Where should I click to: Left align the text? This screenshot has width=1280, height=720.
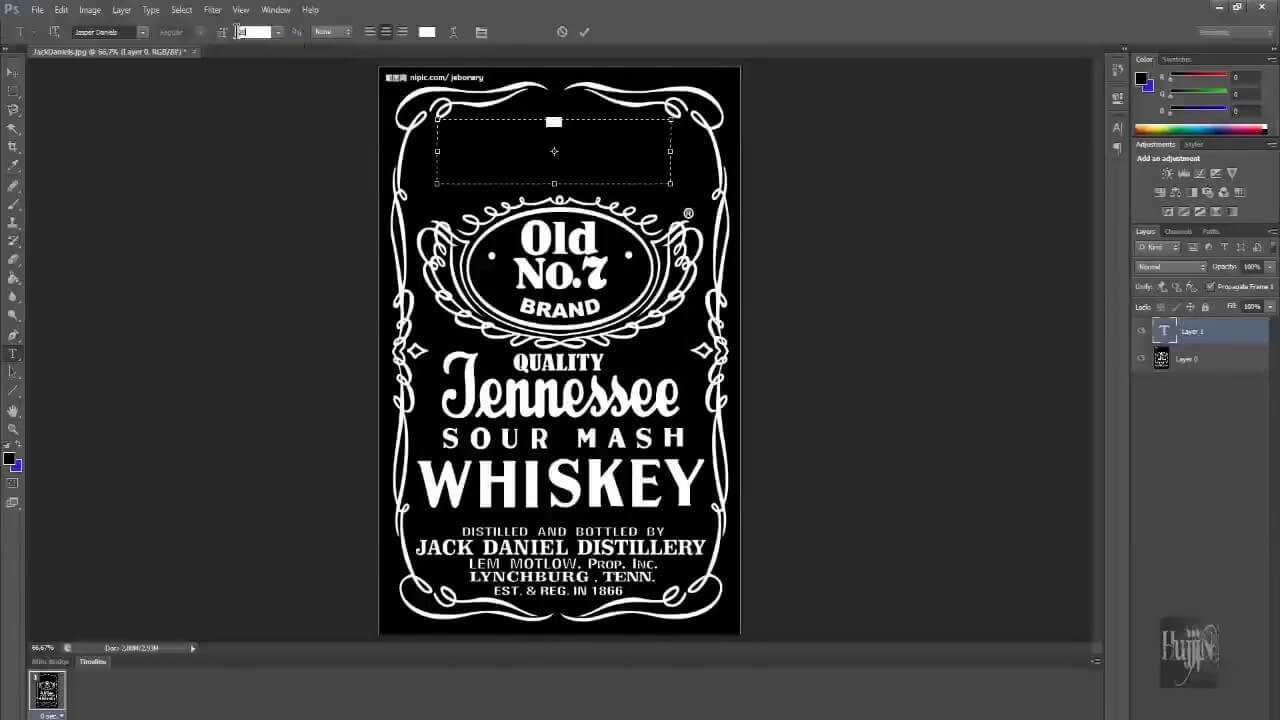point(370,32)
